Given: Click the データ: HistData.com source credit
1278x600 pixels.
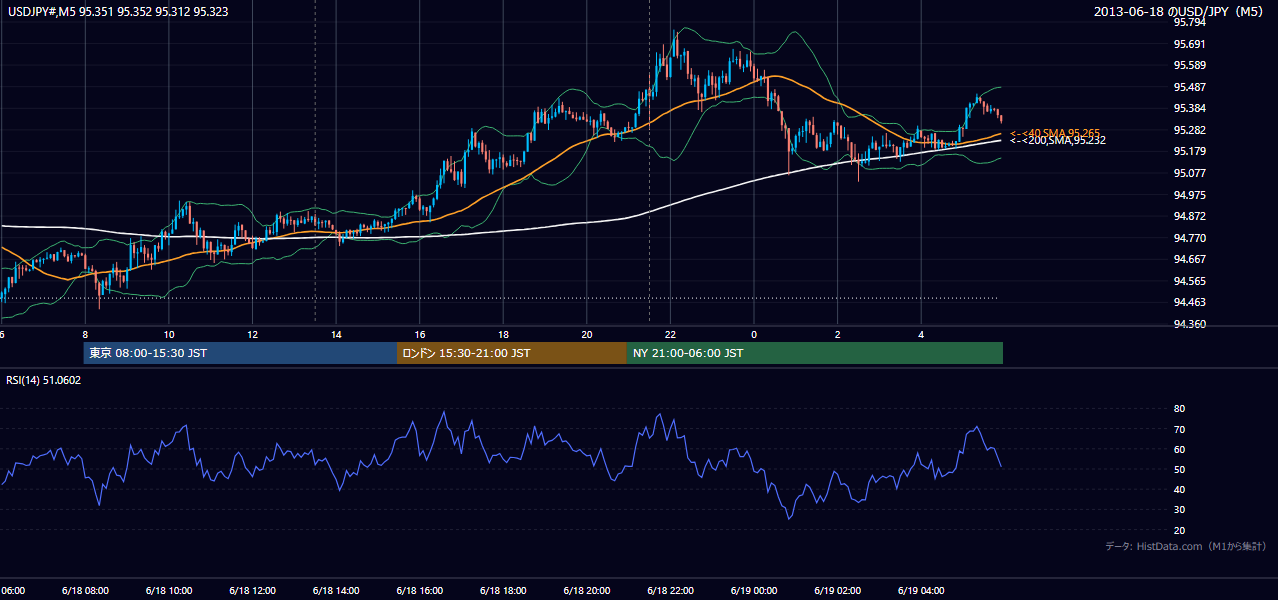Looking at the screenshot, I should point(1185,546).
